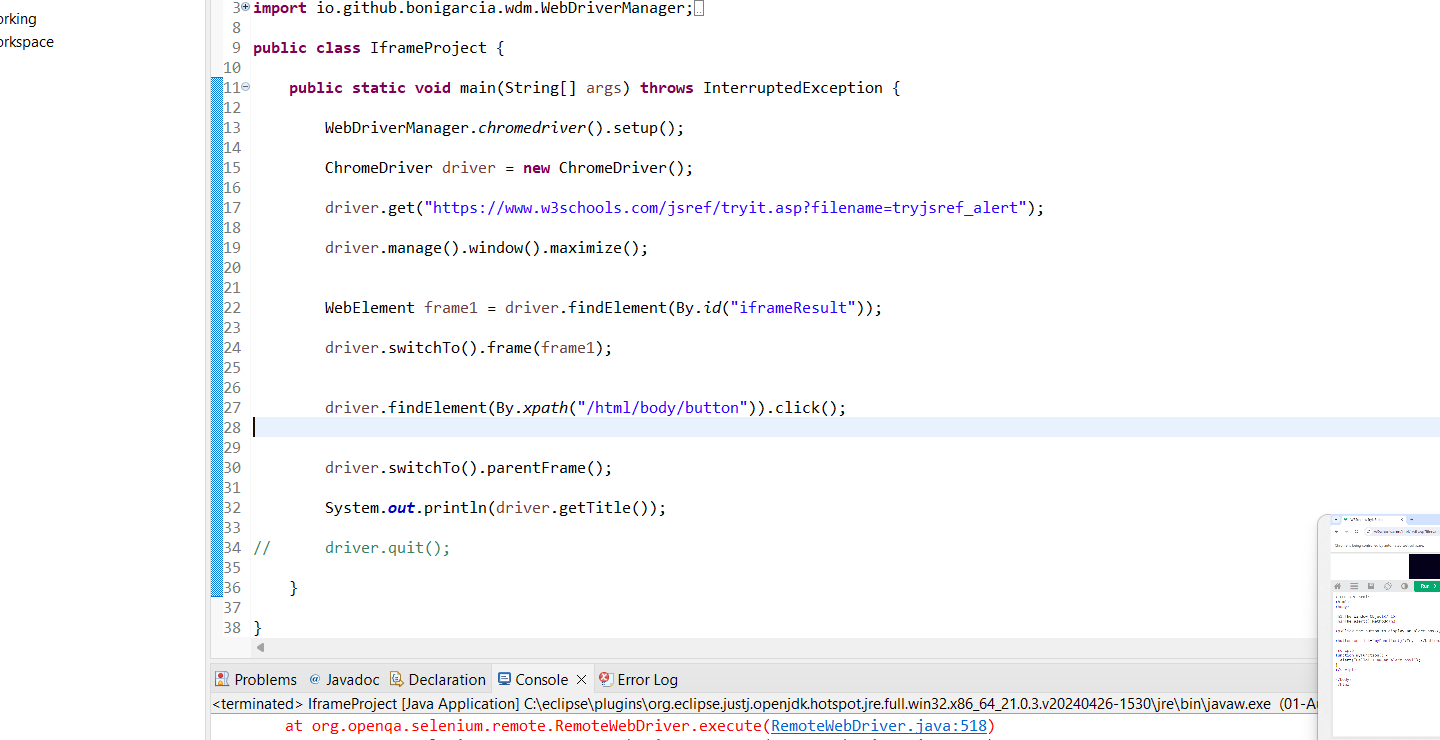Expand the folded import statements
Viewport: 1440px width, 740px height.
(246, 7)
